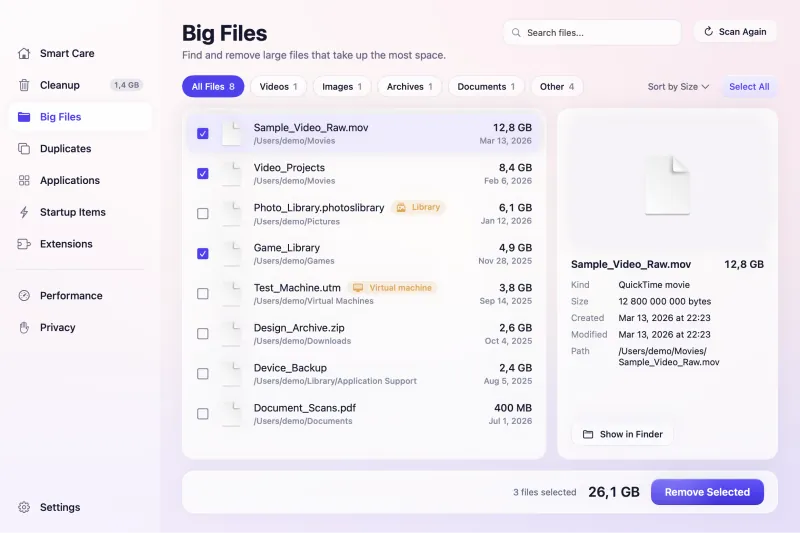
Task: Uncheck the Sample_Video_Raw.mov checkbox
Action: pyautogui.click(x=203, y=134)
